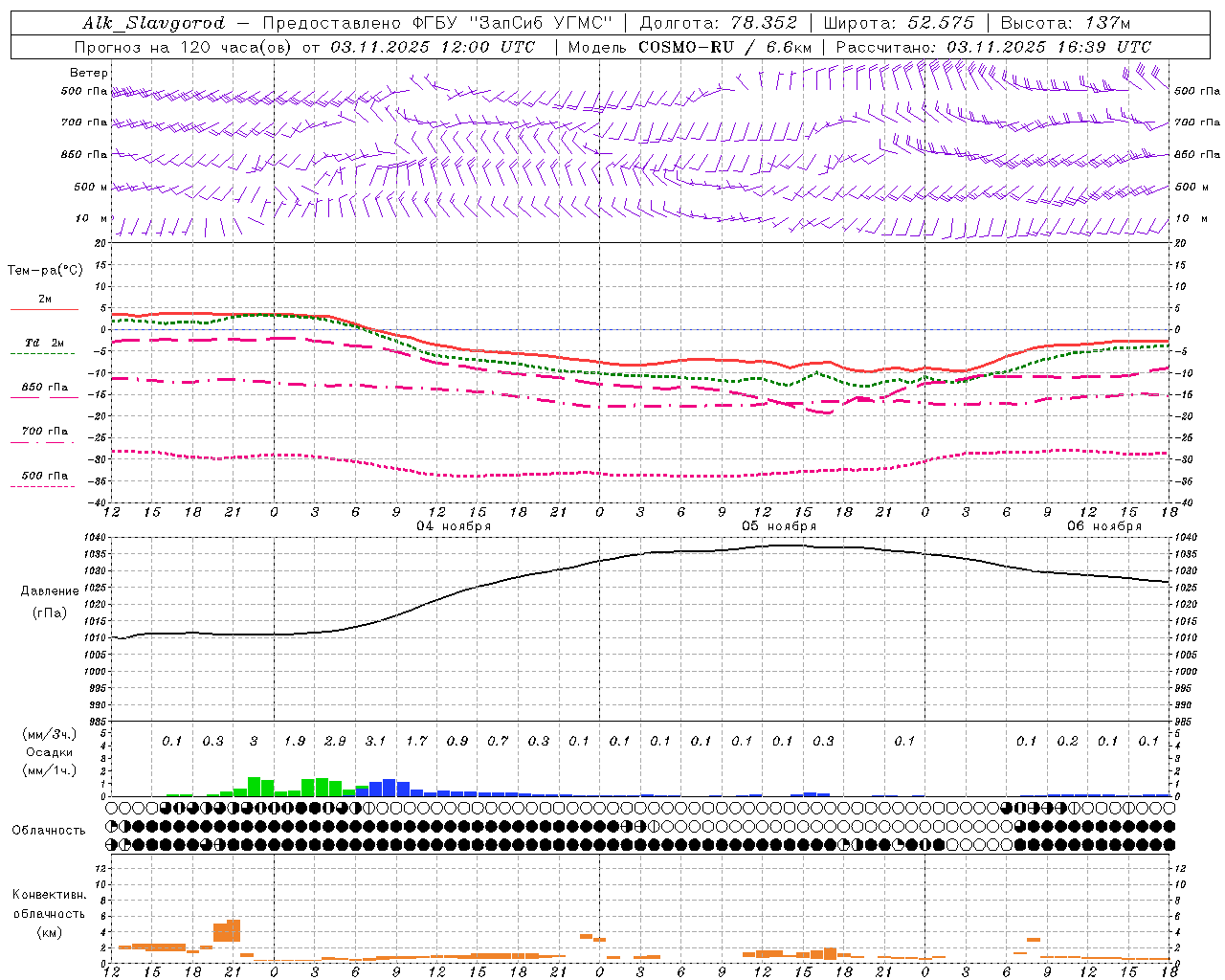Click the elevation label Высота: 137м
This screenshot has height=980, width=1225.
[x=1065, y=23]
